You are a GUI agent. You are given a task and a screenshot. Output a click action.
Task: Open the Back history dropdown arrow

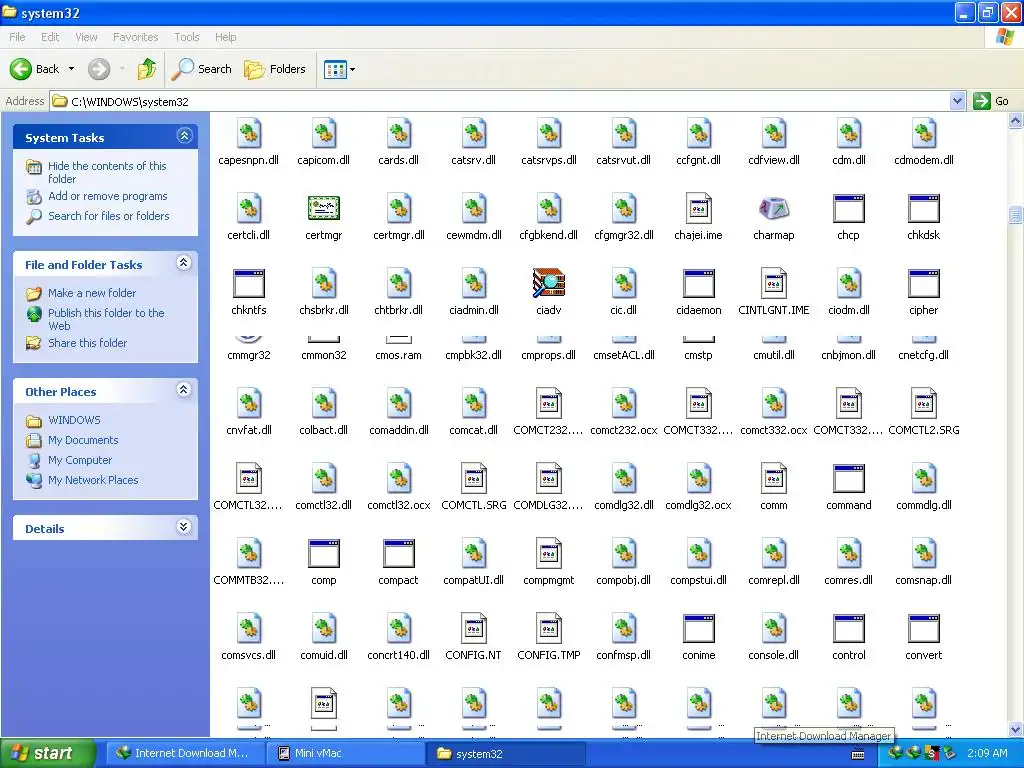click(71, 69)
